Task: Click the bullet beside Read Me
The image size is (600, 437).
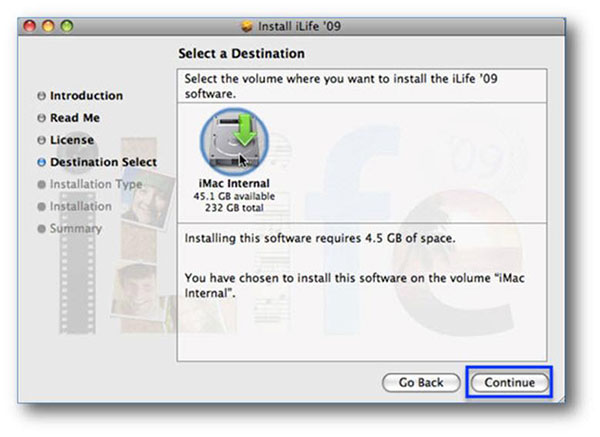Action: point(41,118)
